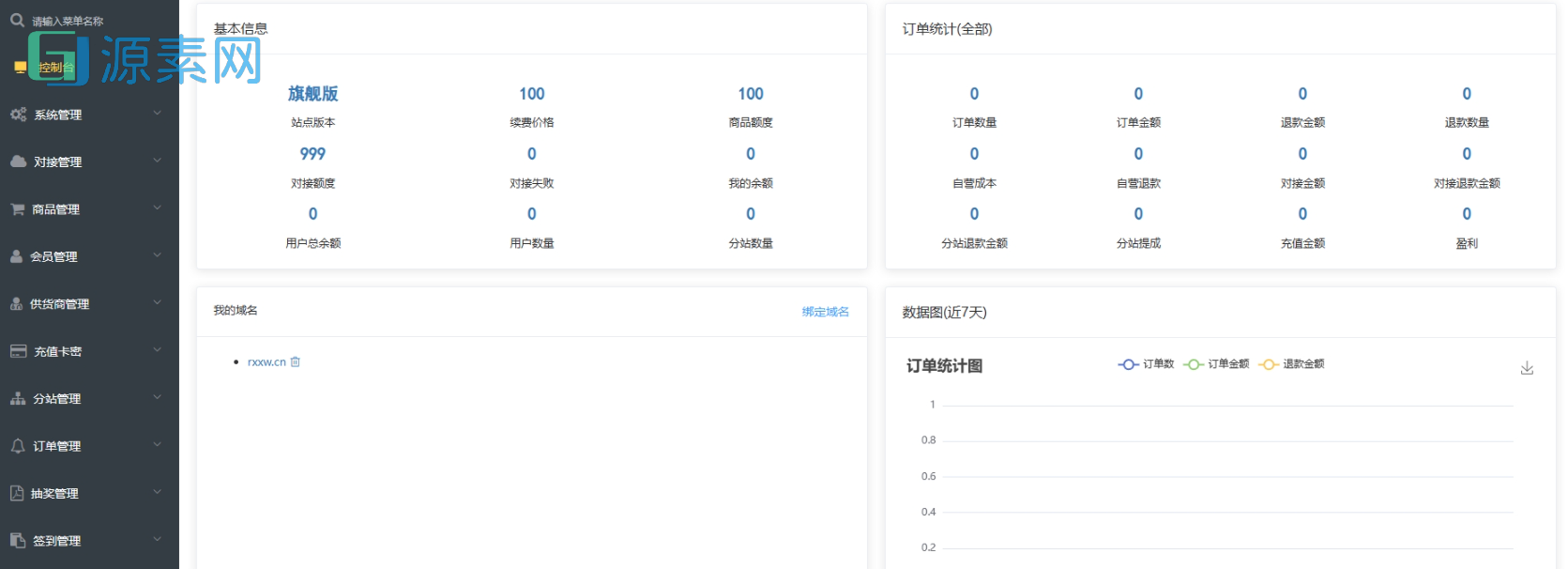
Task: Click the 签到管理 copy icon
Action: 18,540
